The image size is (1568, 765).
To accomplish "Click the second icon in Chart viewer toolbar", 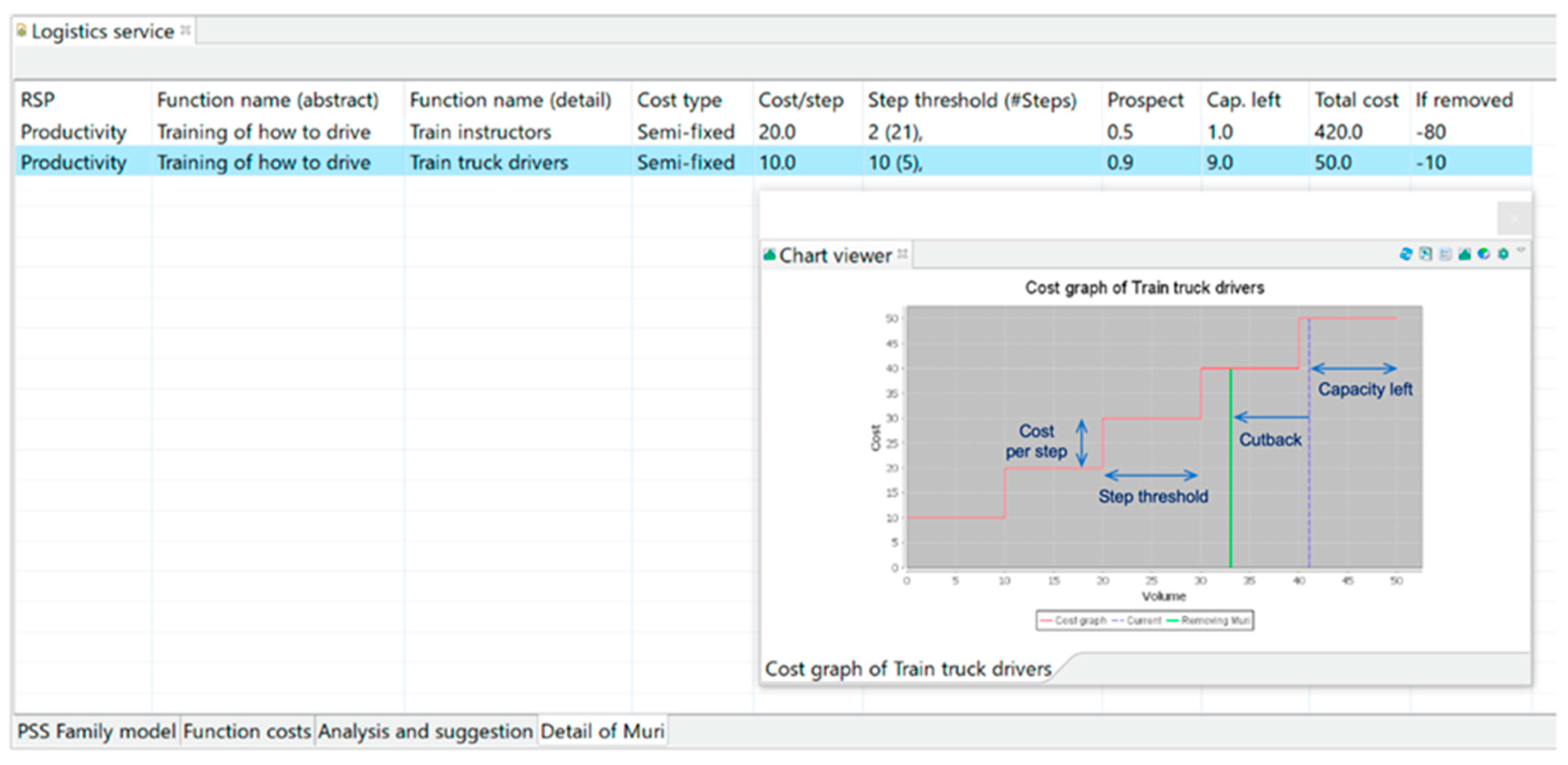I will coord(1425,254).
